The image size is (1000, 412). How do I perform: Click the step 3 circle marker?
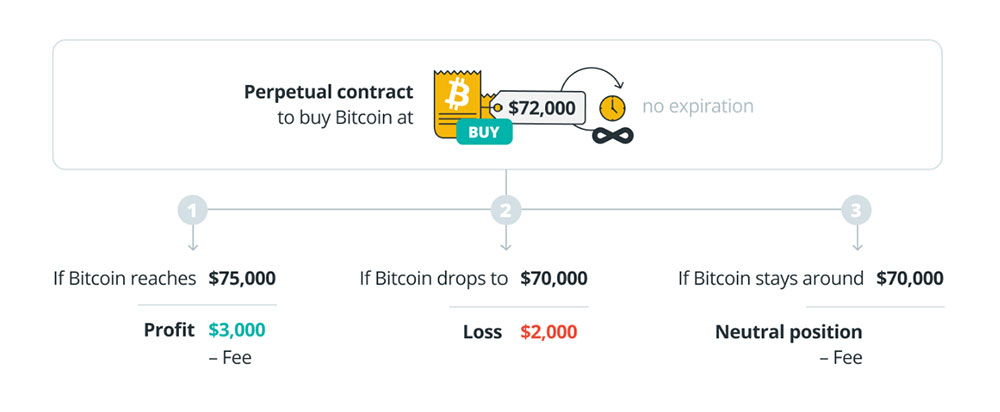[857, 210]
